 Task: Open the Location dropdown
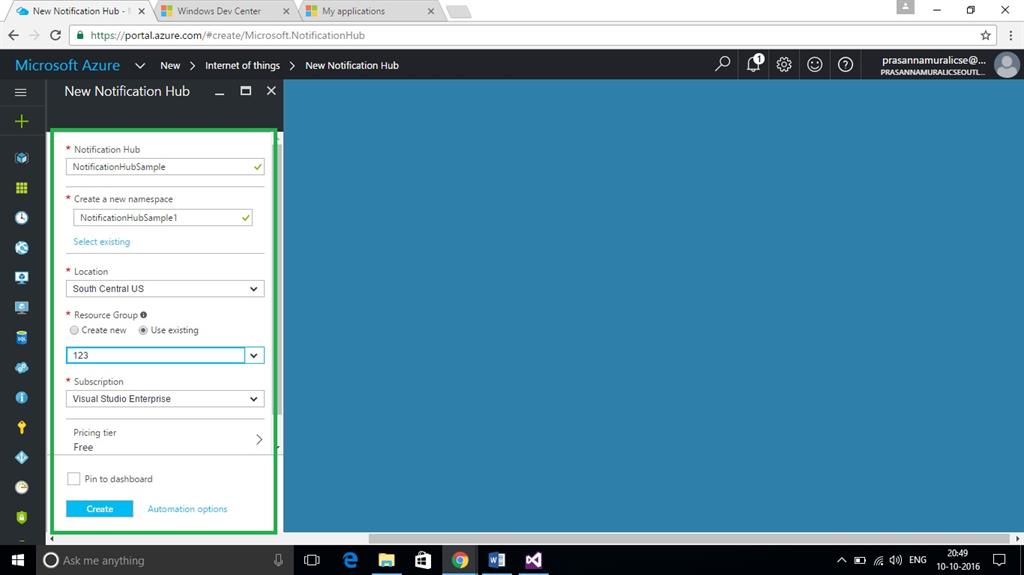point(165,289)
